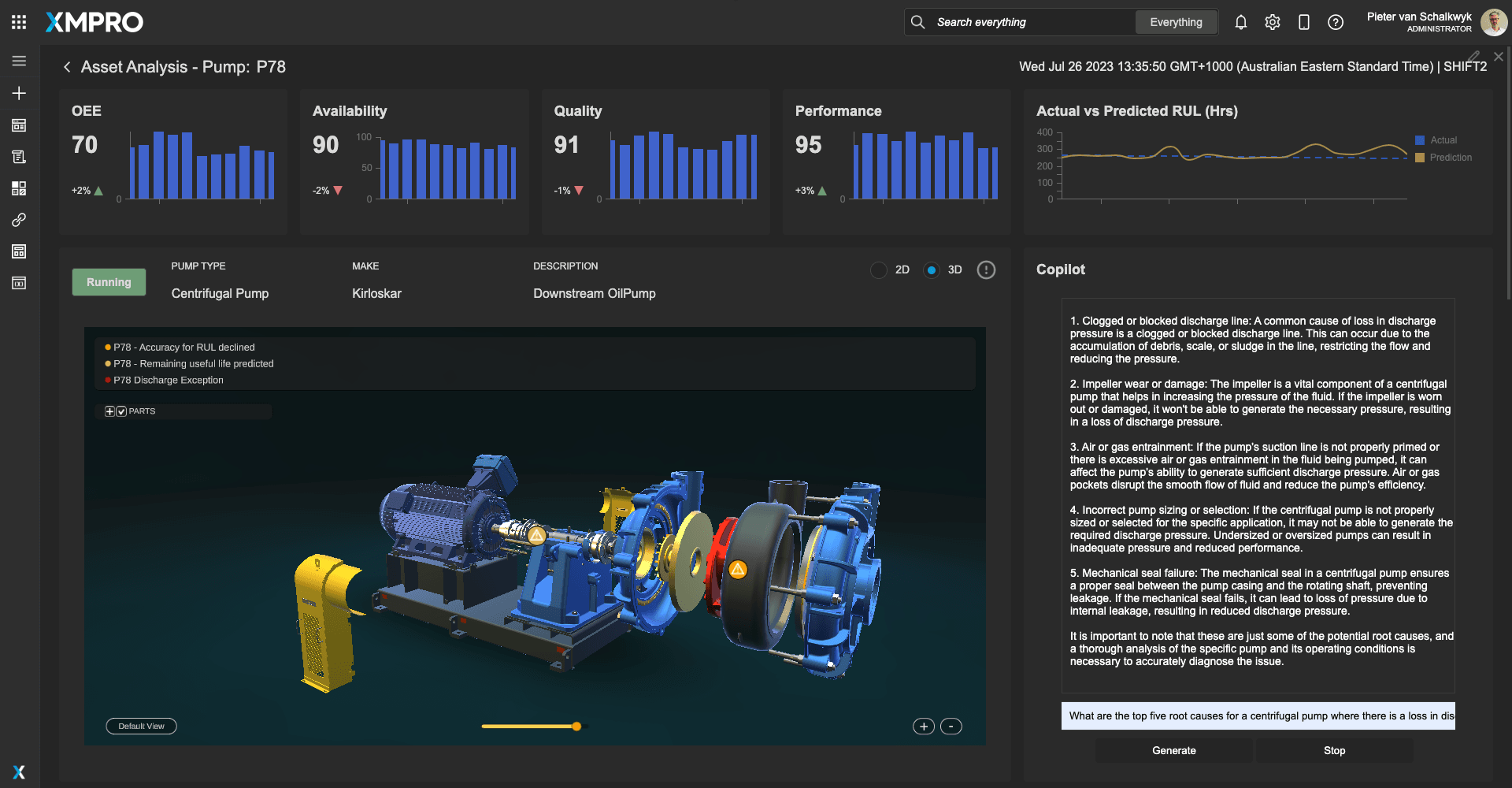Click the explode slider handle under the pump
This screenshot has height=788, width=1512.
[576, 727]
